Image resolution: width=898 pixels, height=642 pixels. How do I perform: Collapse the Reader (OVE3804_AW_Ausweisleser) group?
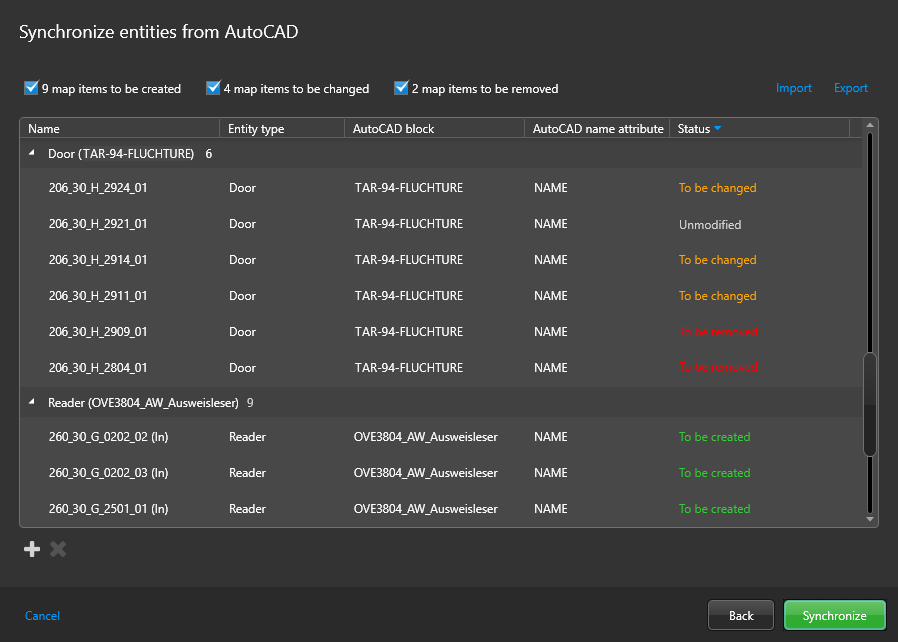click(31, 403)
